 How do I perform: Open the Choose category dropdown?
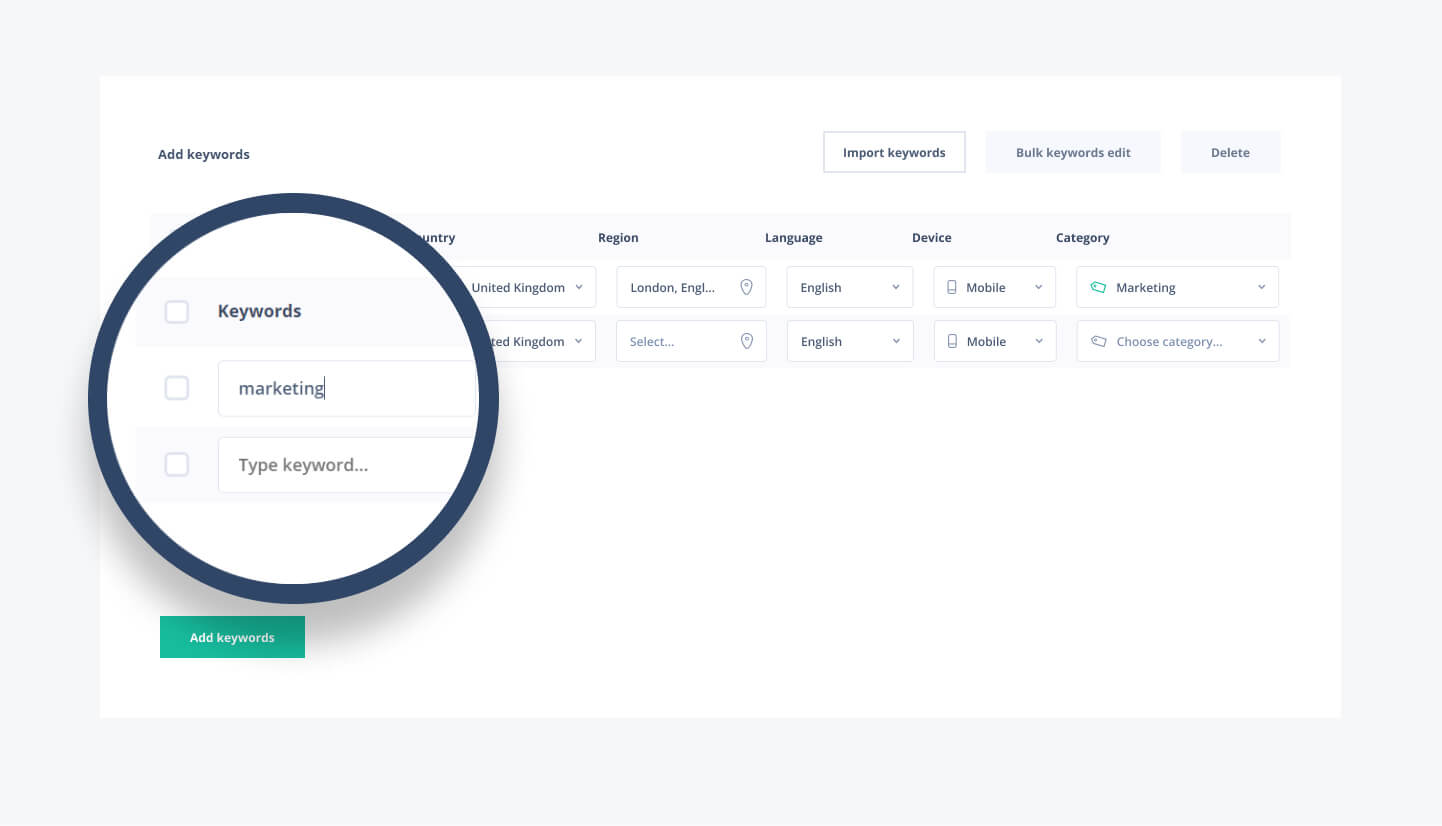(1177, 341)
